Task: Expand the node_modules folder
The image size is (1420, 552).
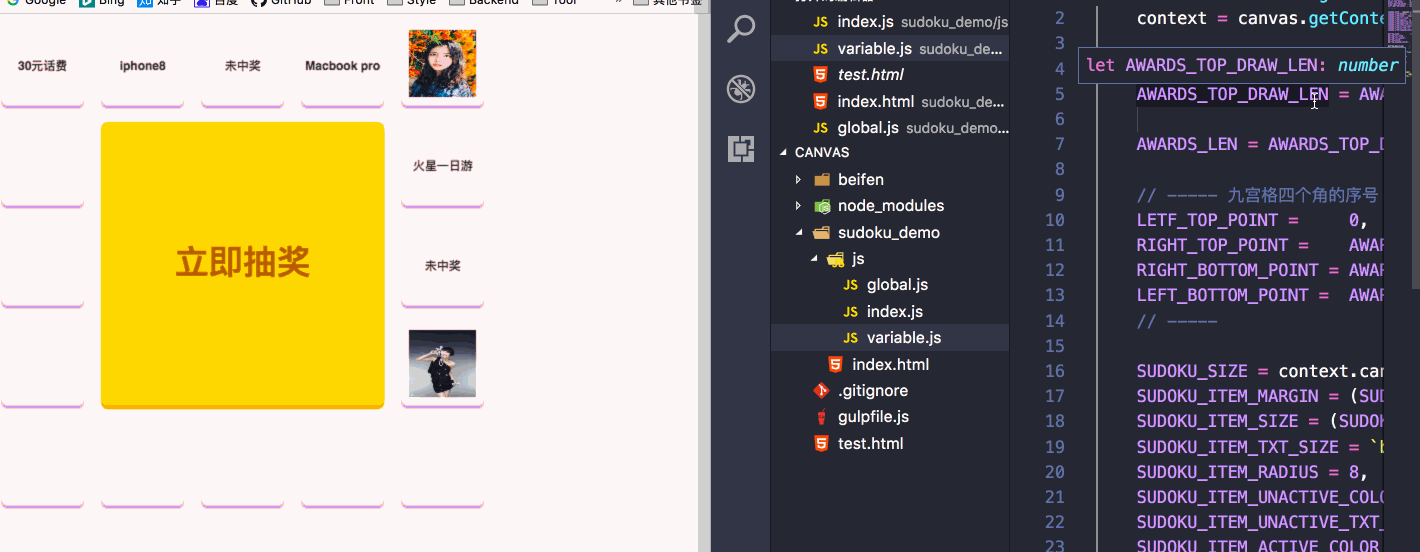Action: point(890,205)
